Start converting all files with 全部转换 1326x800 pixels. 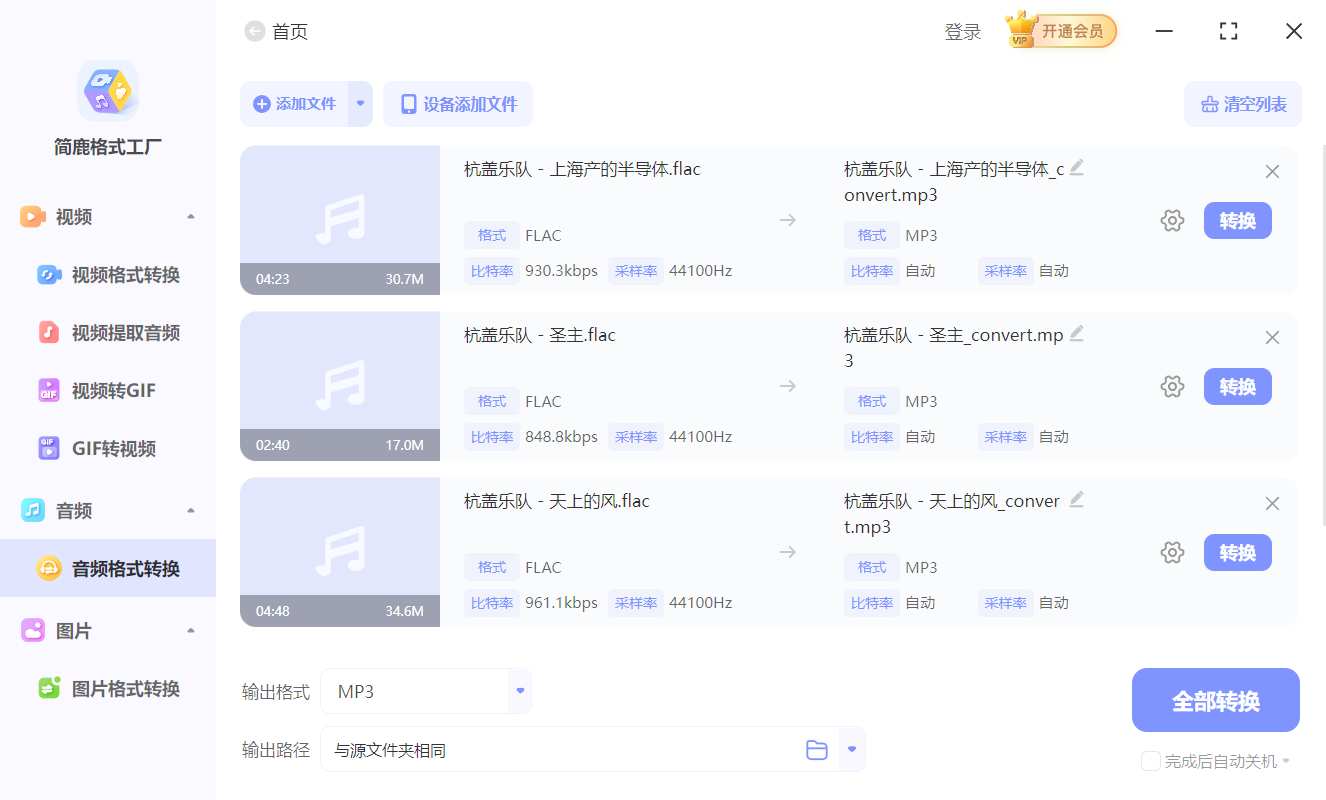tap(1215, 700)
